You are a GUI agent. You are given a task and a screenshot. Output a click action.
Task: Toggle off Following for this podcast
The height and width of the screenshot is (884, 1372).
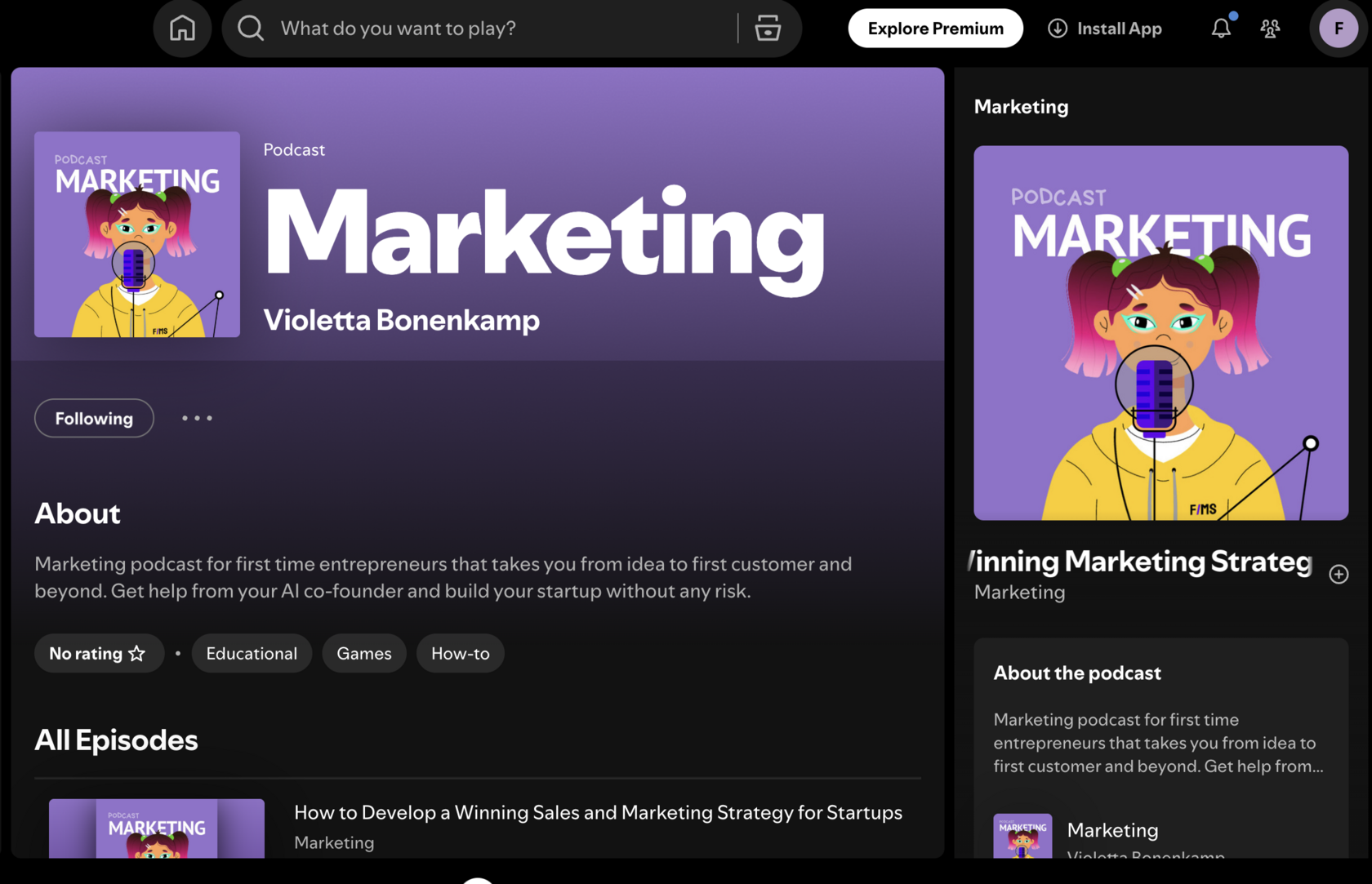(93, 418)
